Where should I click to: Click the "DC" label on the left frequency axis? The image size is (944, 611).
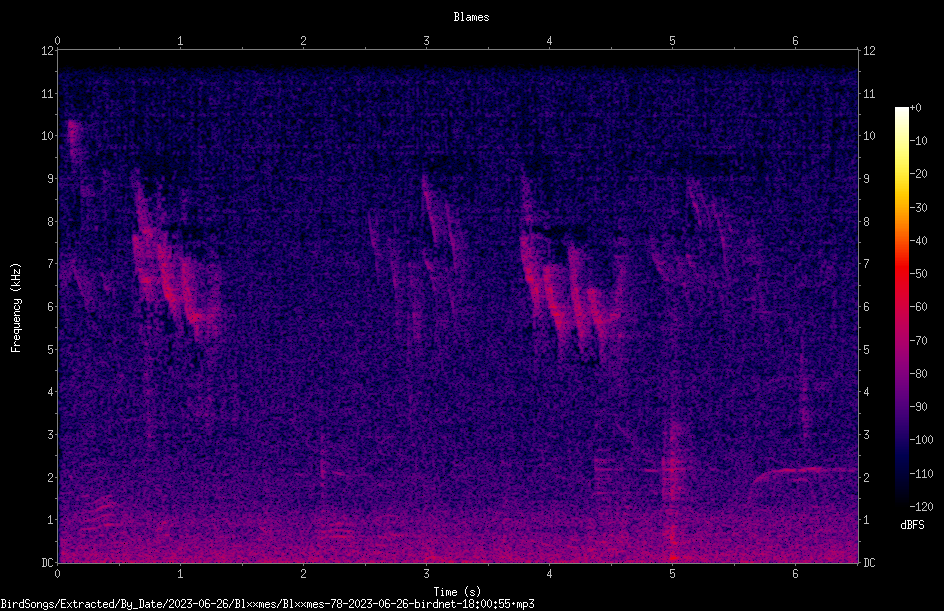click(x=48, y=563)
